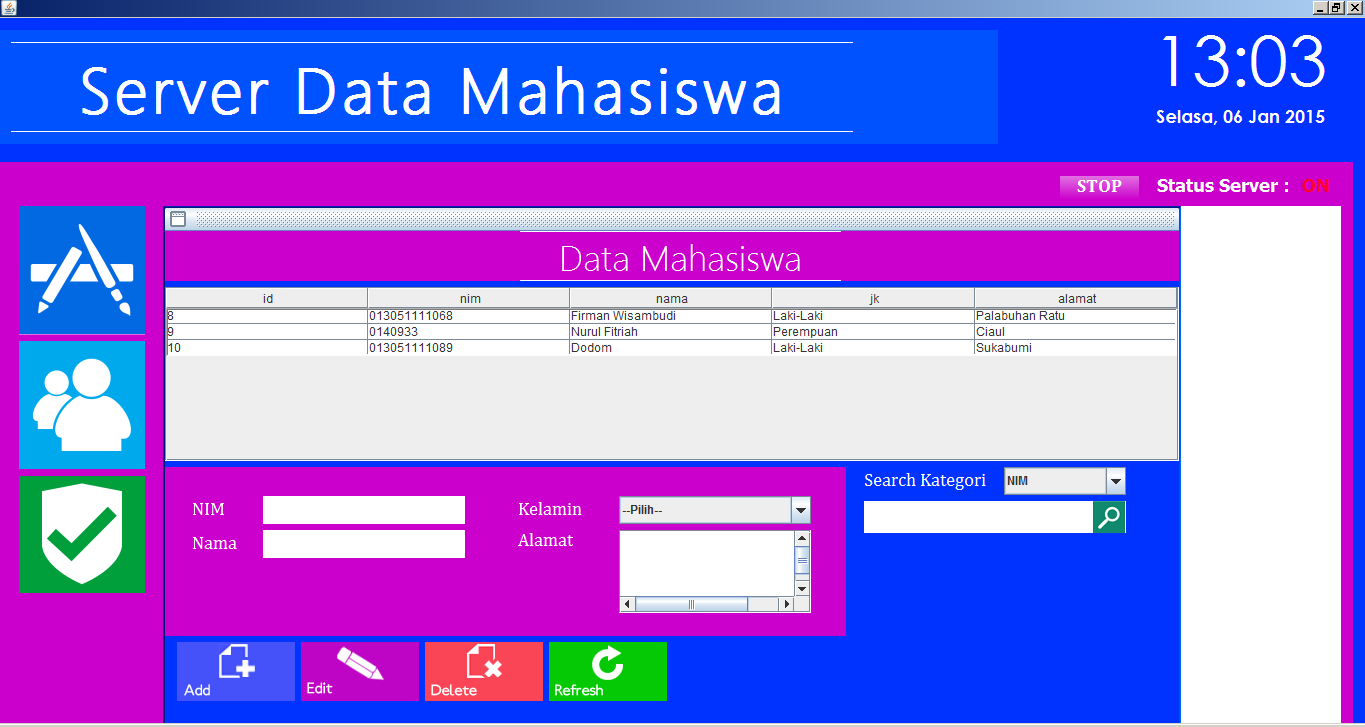The width and height of the screenshot is (1365, 727).
Task: Stop the server with STOP button
Action: [1099, 186]
